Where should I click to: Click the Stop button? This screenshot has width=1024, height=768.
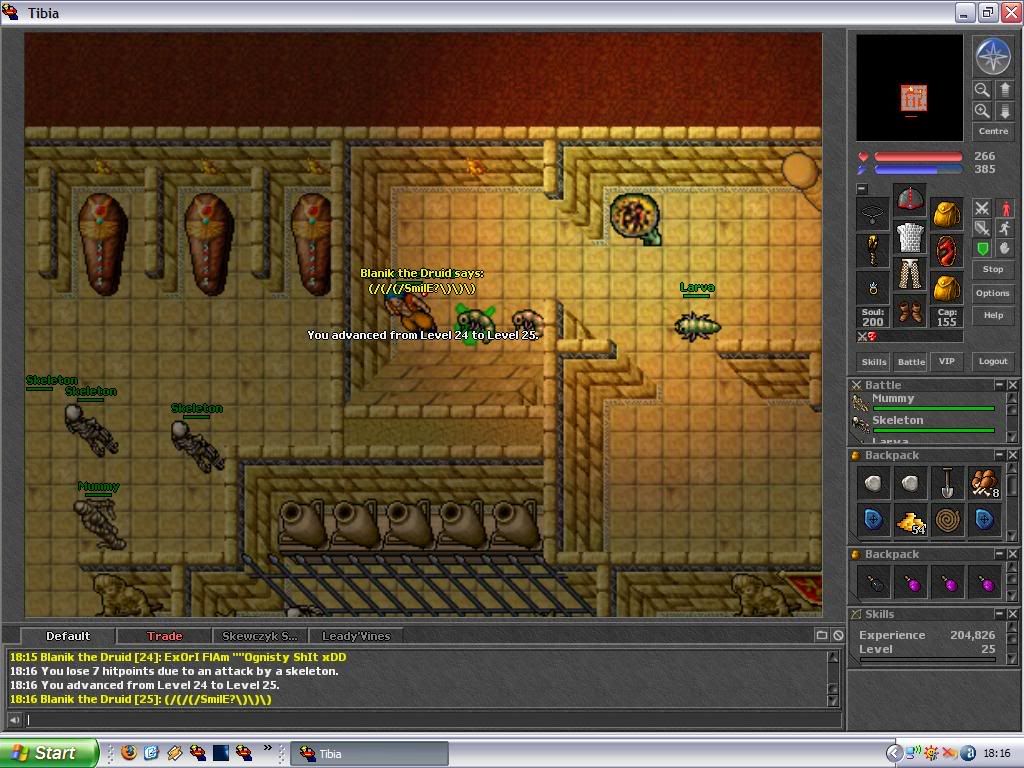993,269
